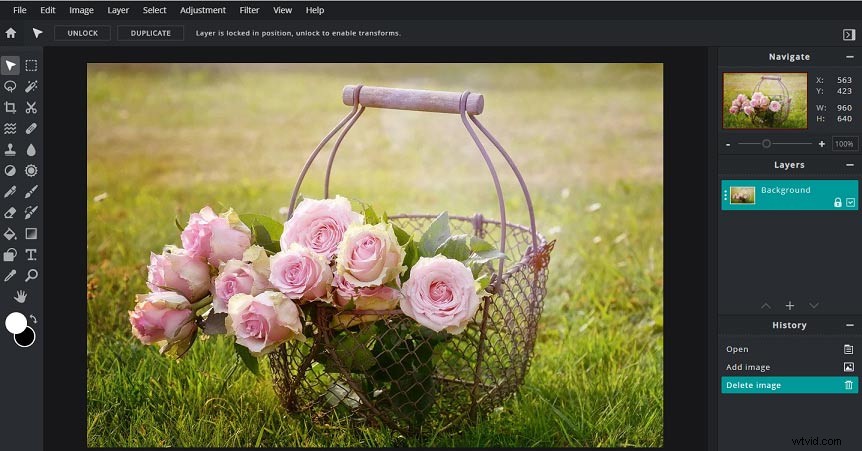Screen dimensions: 862x451
Task: Select the Magic Wand tool
Action: coord(31,86)
